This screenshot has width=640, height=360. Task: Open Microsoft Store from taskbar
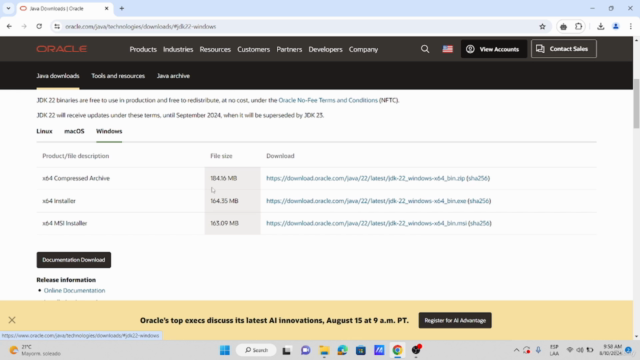[x=361, y=350]
